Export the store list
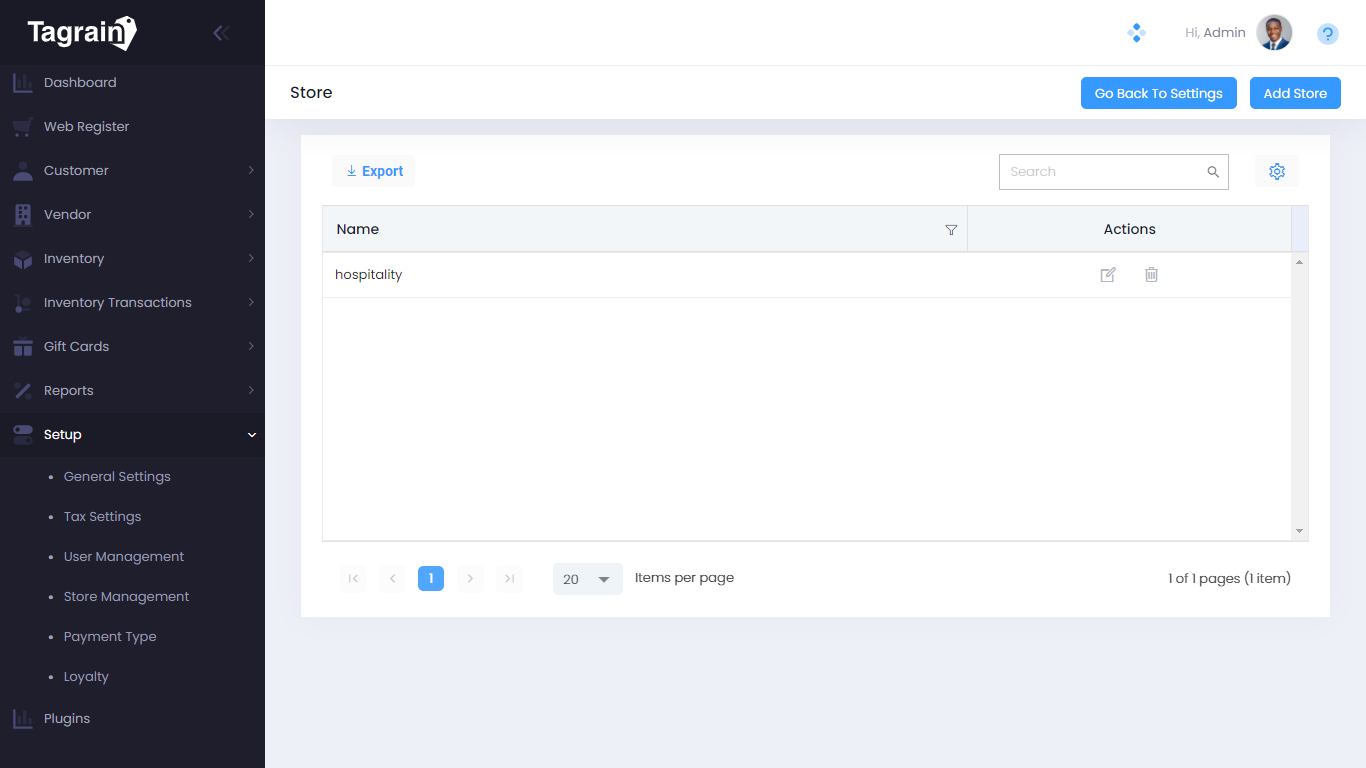Viewport: 1366px width, 768px height. 374,171
